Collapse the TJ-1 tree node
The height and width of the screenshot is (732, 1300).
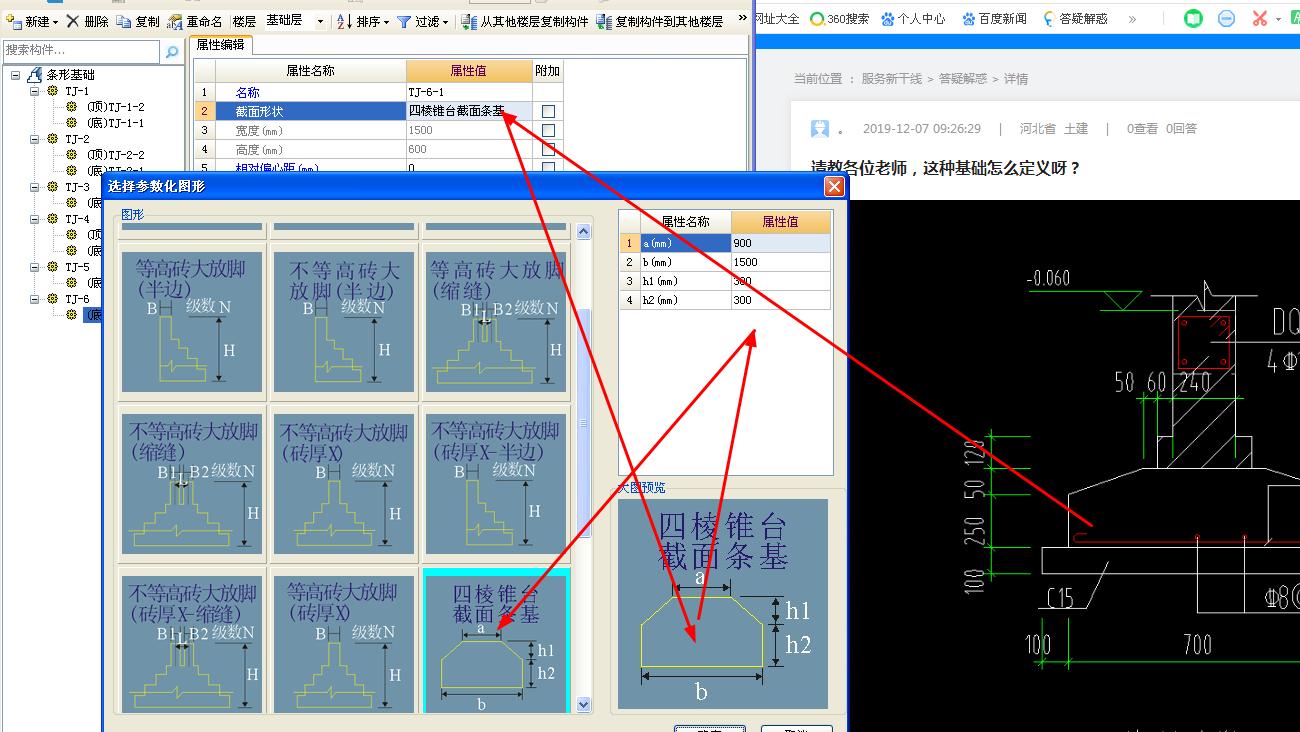click(34, 91)
